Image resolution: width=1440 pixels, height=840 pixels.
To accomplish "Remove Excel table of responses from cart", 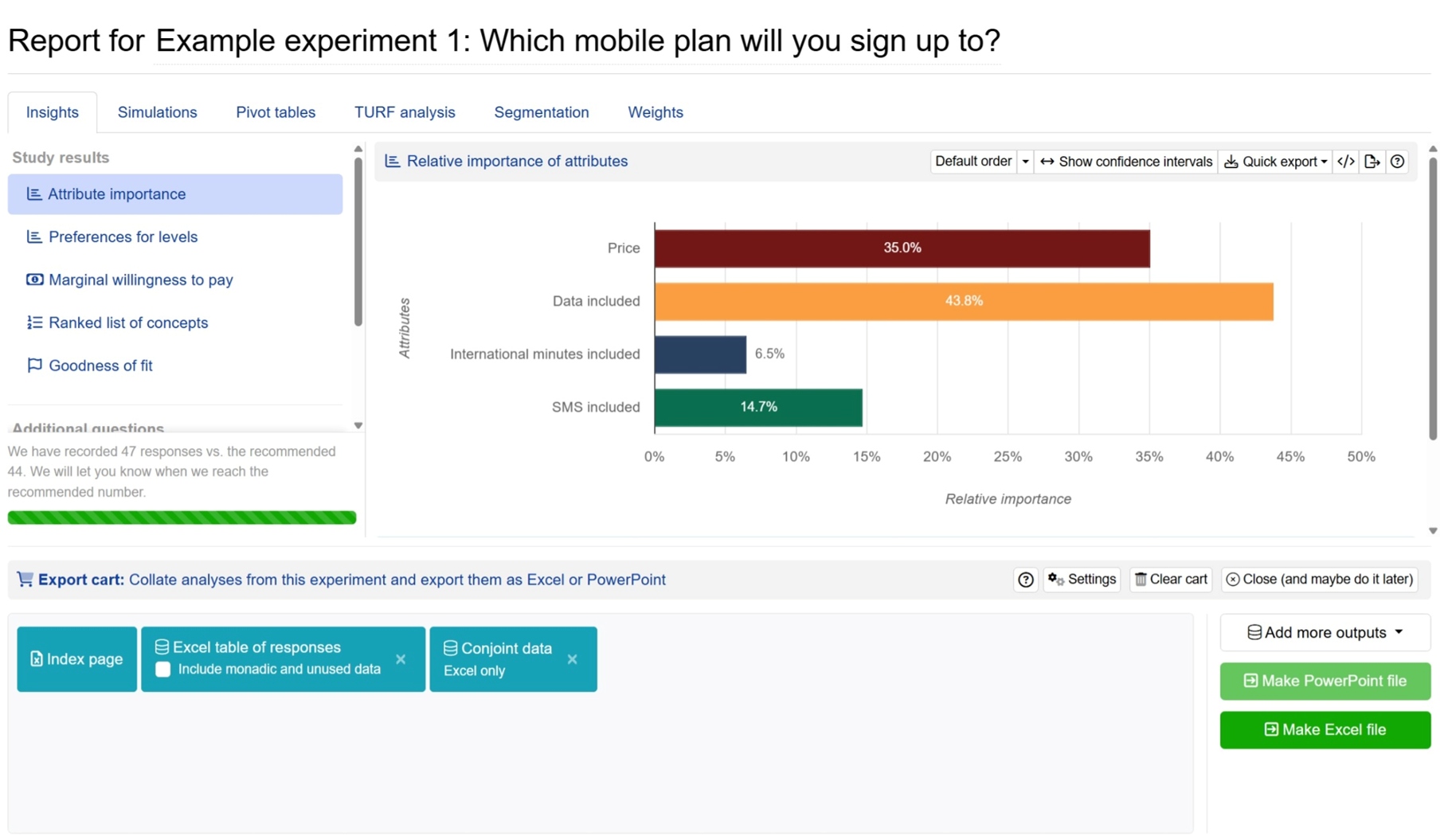I will (401, 659).
